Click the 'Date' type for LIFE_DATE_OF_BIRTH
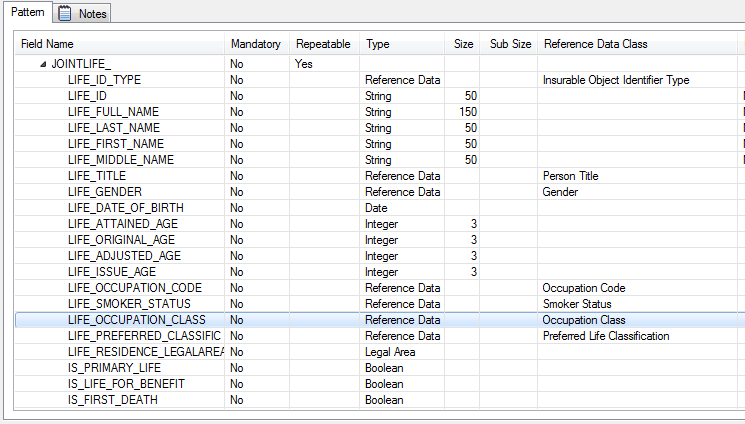 376,208
